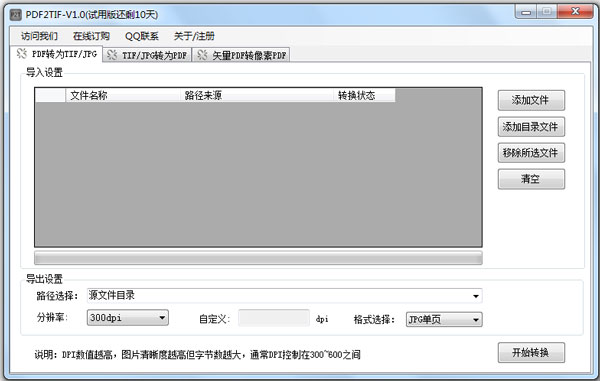Viewport: 600px width, 381px height.
Task: Minimize the PDF2TIF window
Action: click(527, 12)
